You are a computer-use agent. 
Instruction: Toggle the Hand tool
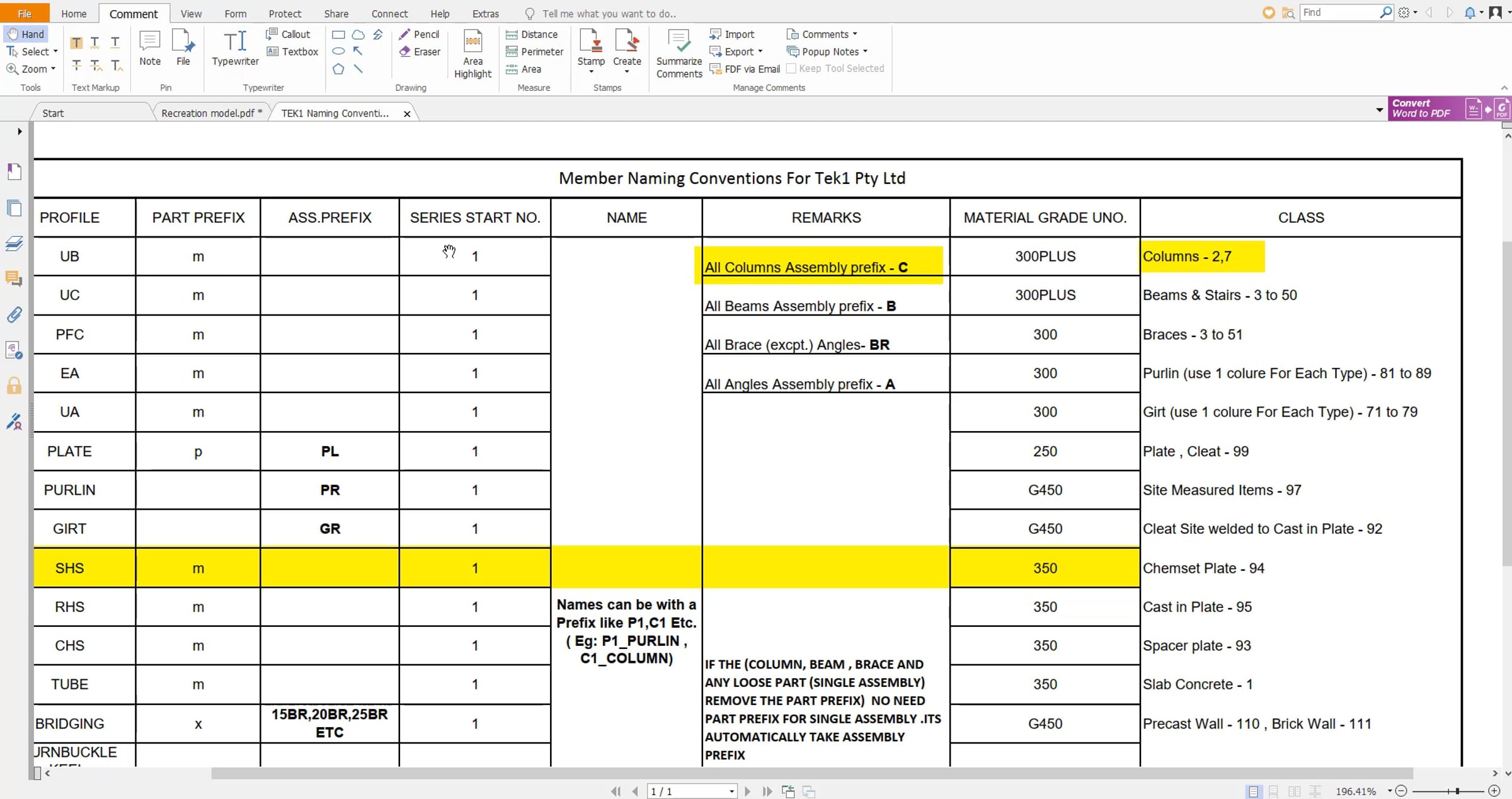(26, 34)
